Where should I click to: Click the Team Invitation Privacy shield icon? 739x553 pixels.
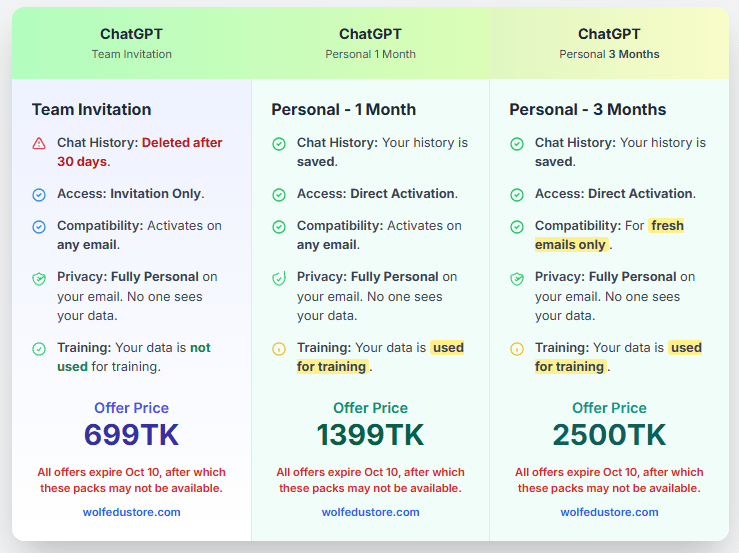pos(39,278)
